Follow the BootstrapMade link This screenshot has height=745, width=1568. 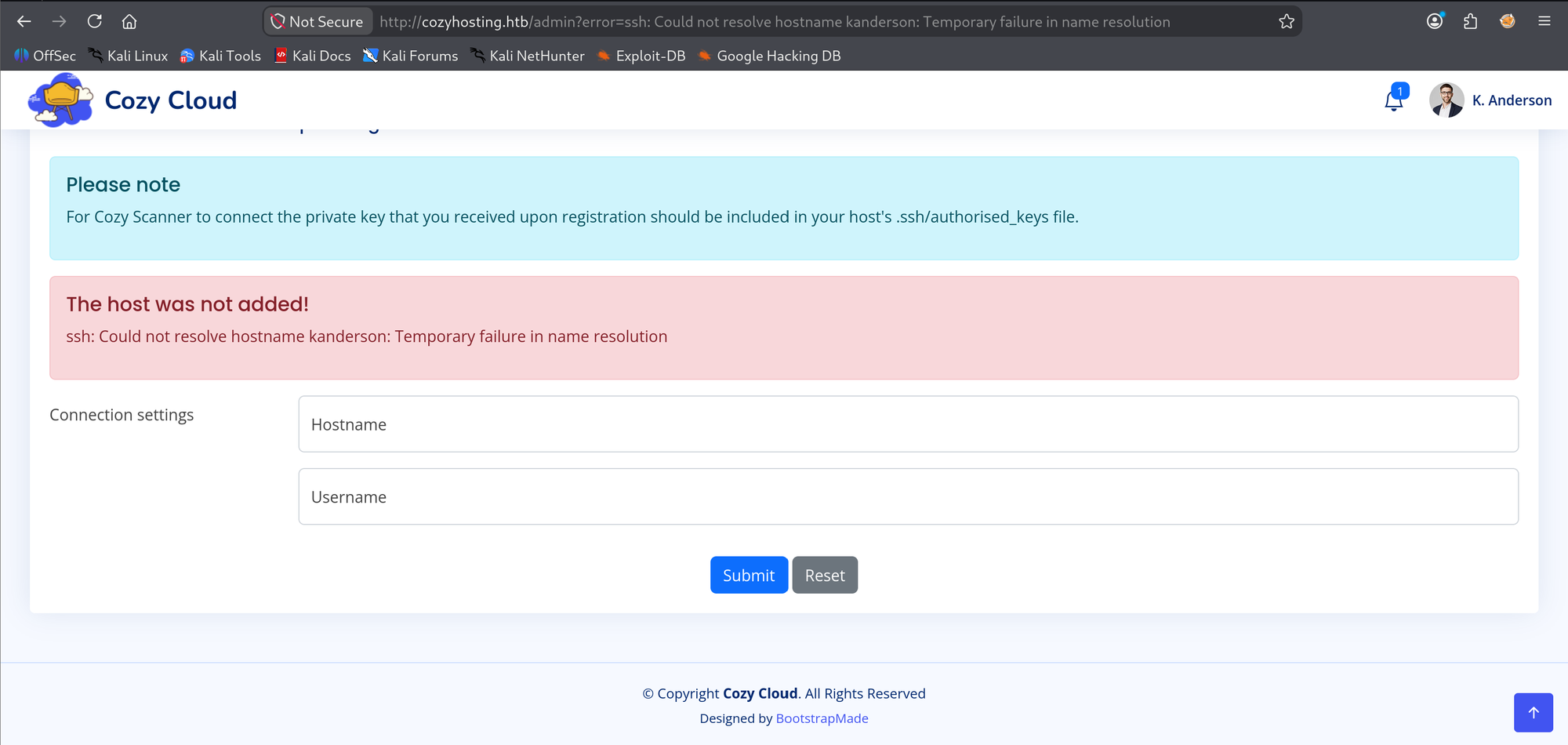tap(822, 718)
